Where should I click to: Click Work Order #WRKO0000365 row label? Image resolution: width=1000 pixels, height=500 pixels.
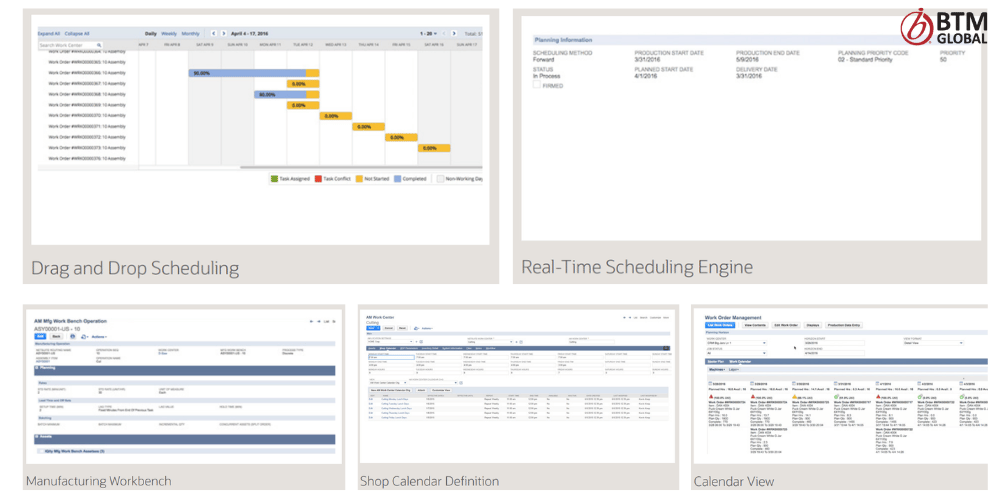coord(87,62)
